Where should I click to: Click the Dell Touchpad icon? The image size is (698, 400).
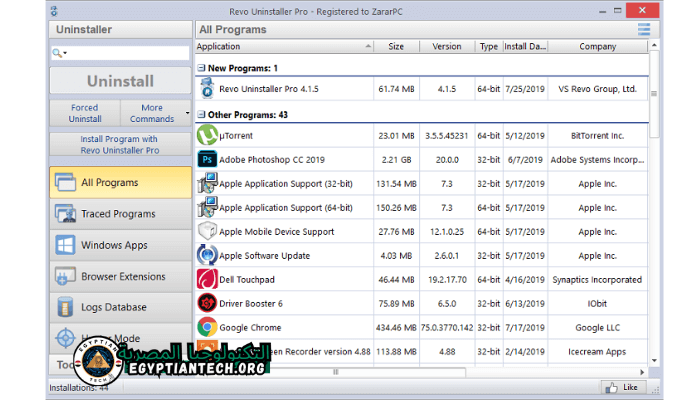click(207, 279)
